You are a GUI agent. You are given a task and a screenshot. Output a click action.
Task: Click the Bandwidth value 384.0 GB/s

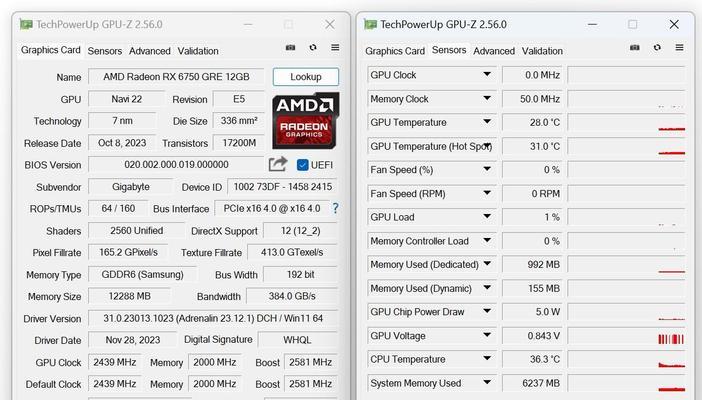click(292, 296)
